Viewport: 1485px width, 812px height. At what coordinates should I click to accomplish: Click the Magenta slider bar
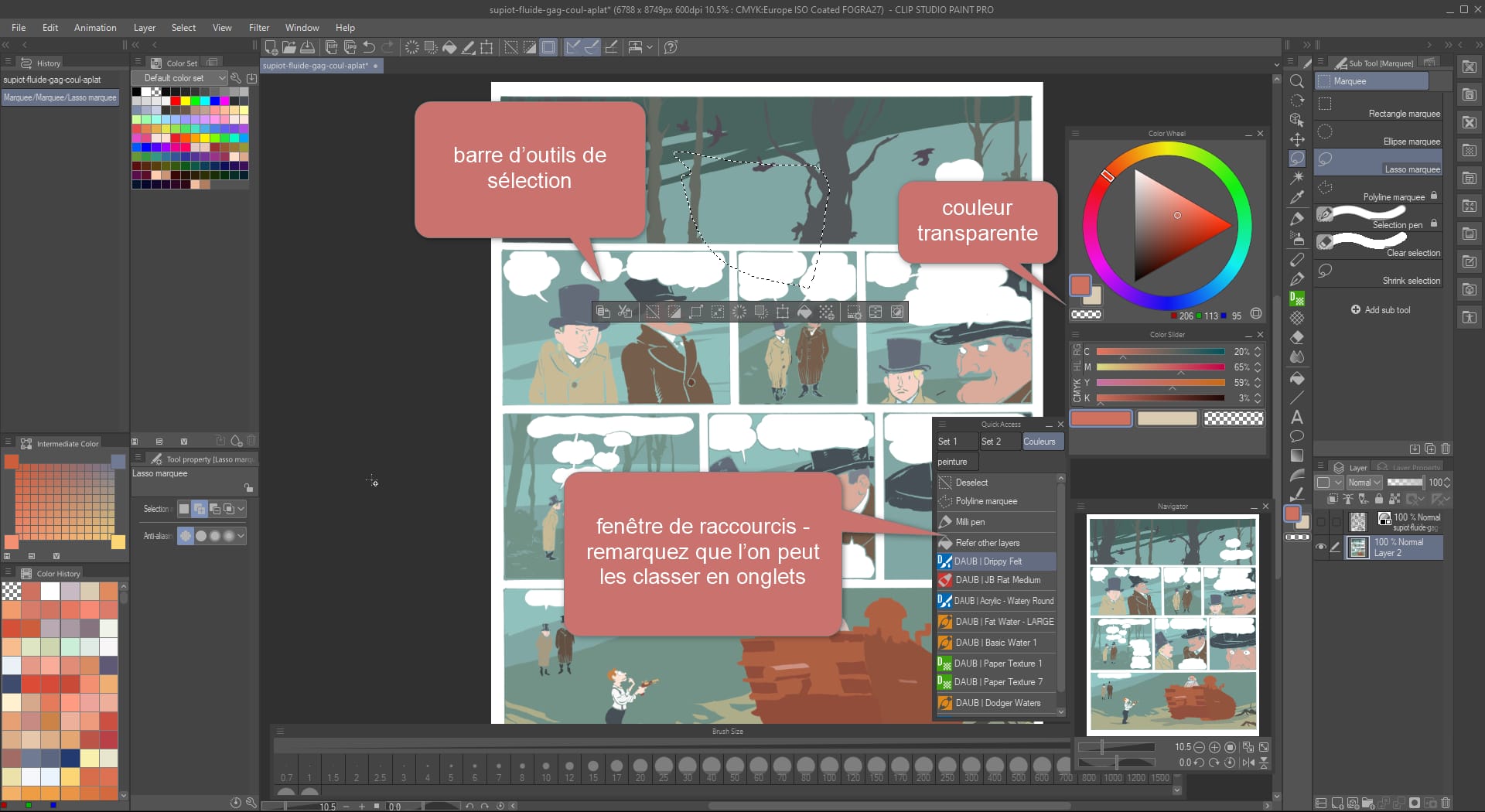[x=1160, y=367]
